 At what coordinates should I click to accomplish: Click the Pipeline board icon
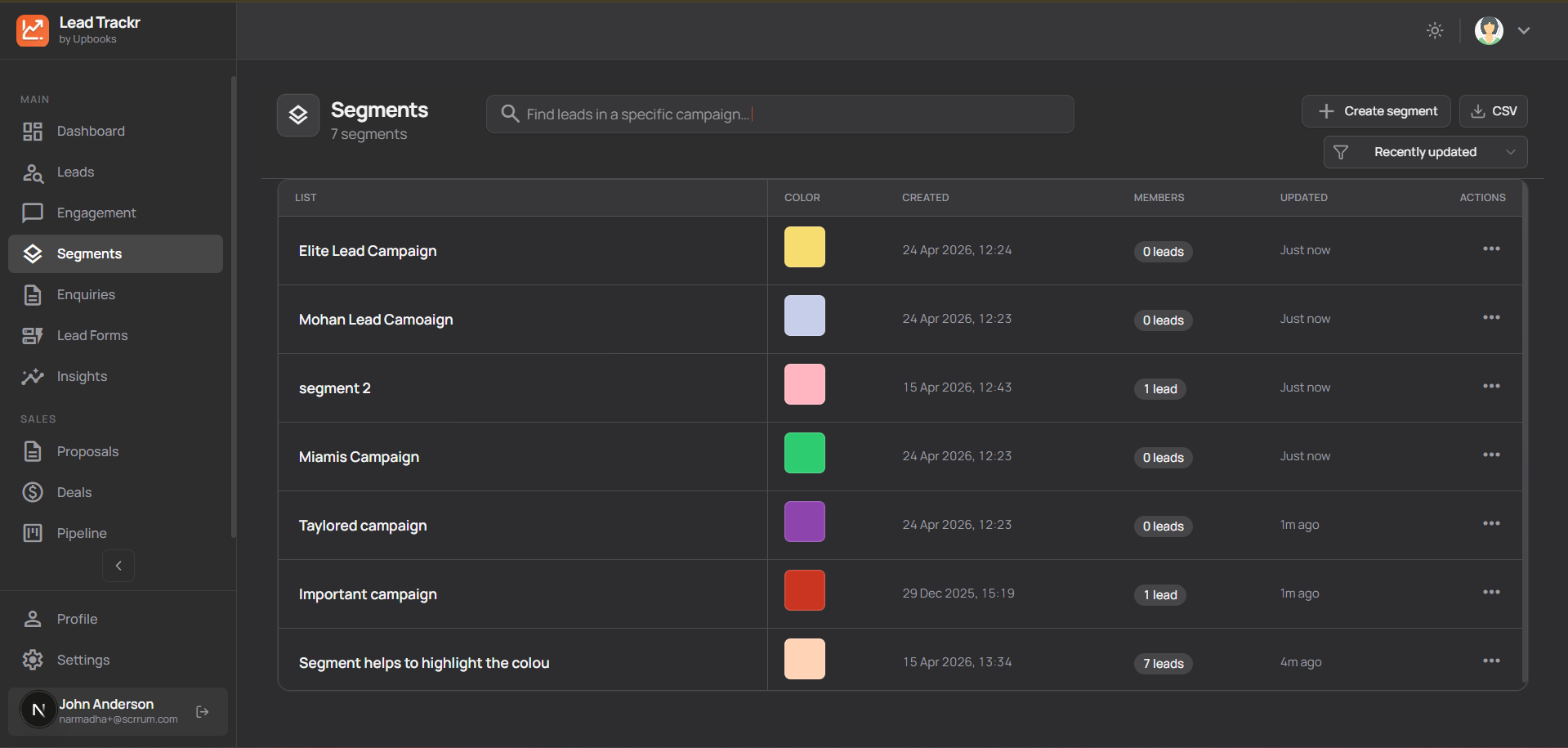coord(33,533)
